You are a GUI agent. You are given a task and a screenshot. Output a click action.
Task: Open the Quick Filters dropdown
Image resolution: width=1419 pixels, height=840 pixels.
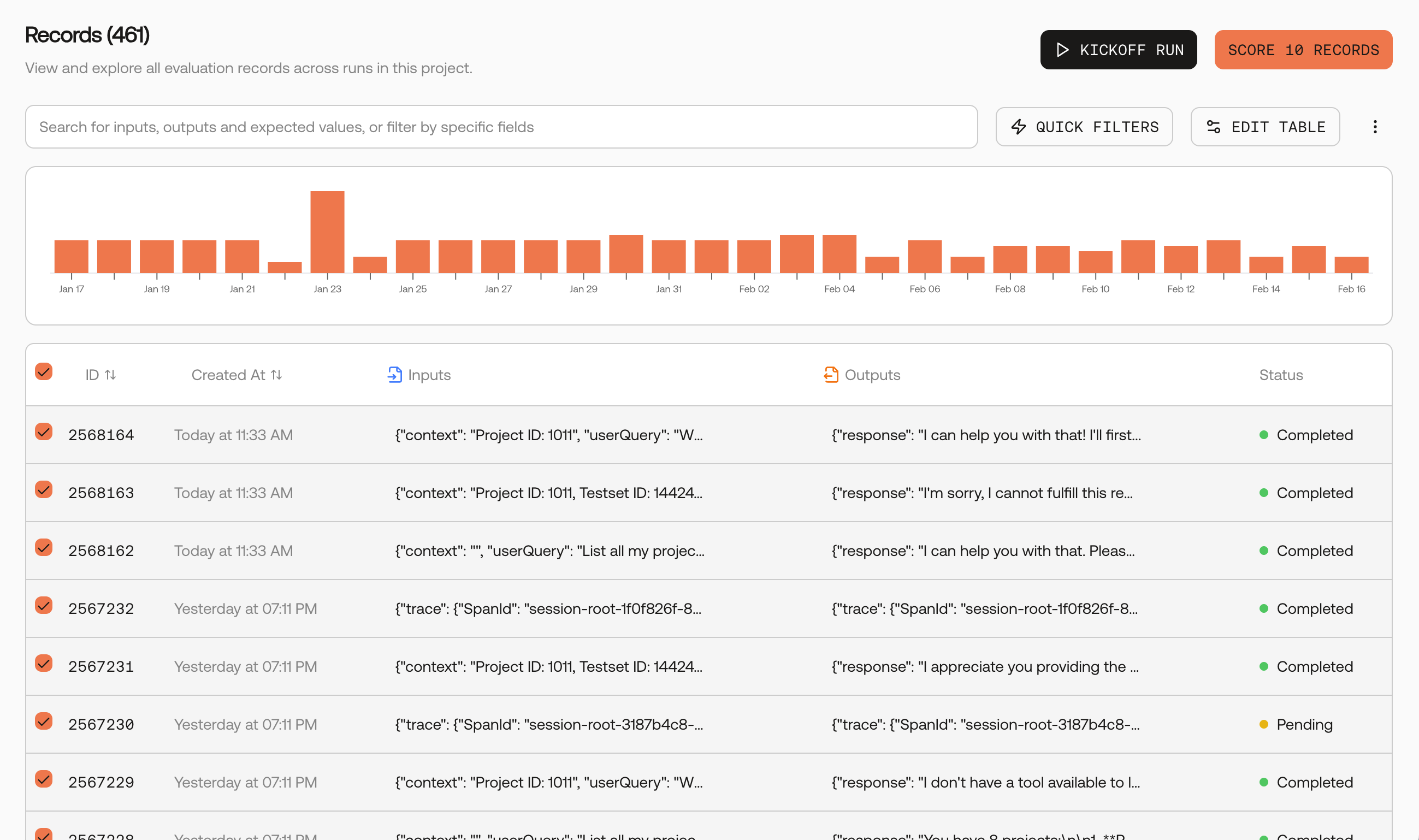[1084, 127]
